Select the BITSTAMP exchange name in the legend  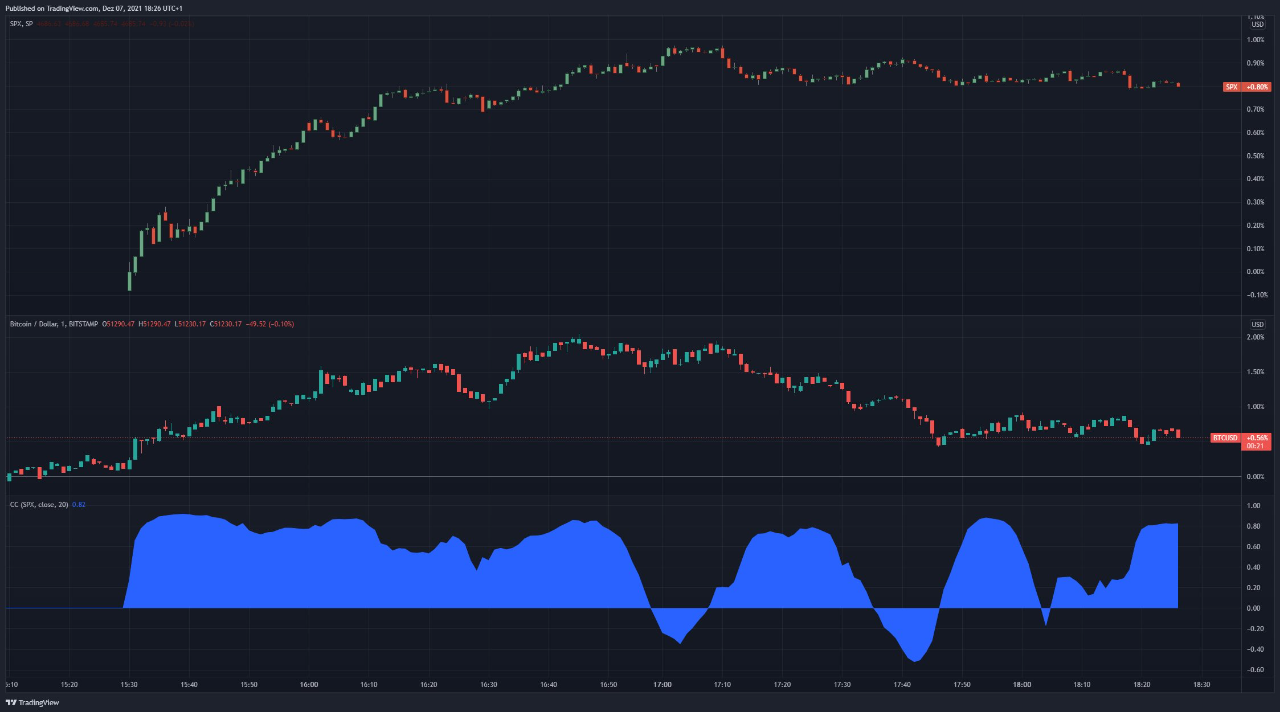(84, 323)
